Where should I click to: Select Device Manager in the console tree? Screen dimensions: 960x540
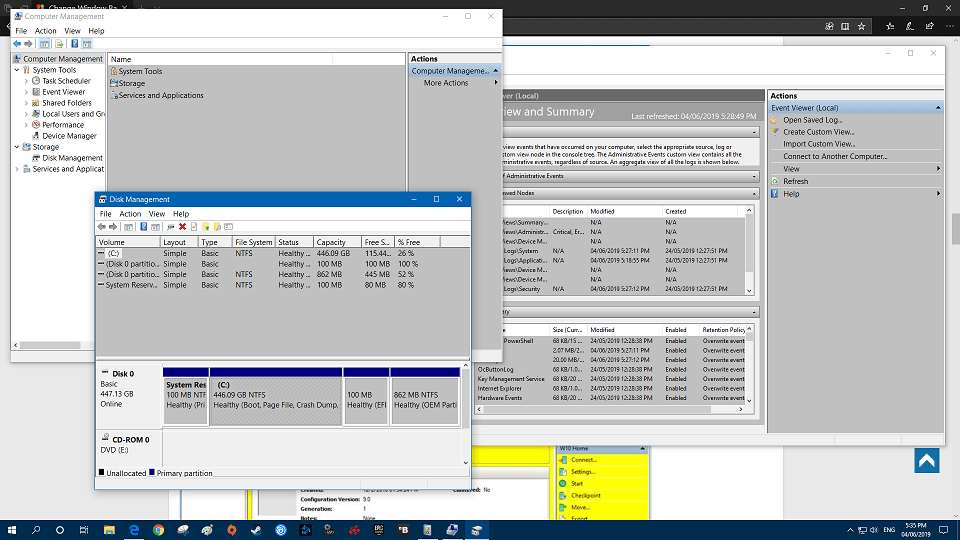coord(69,136)
